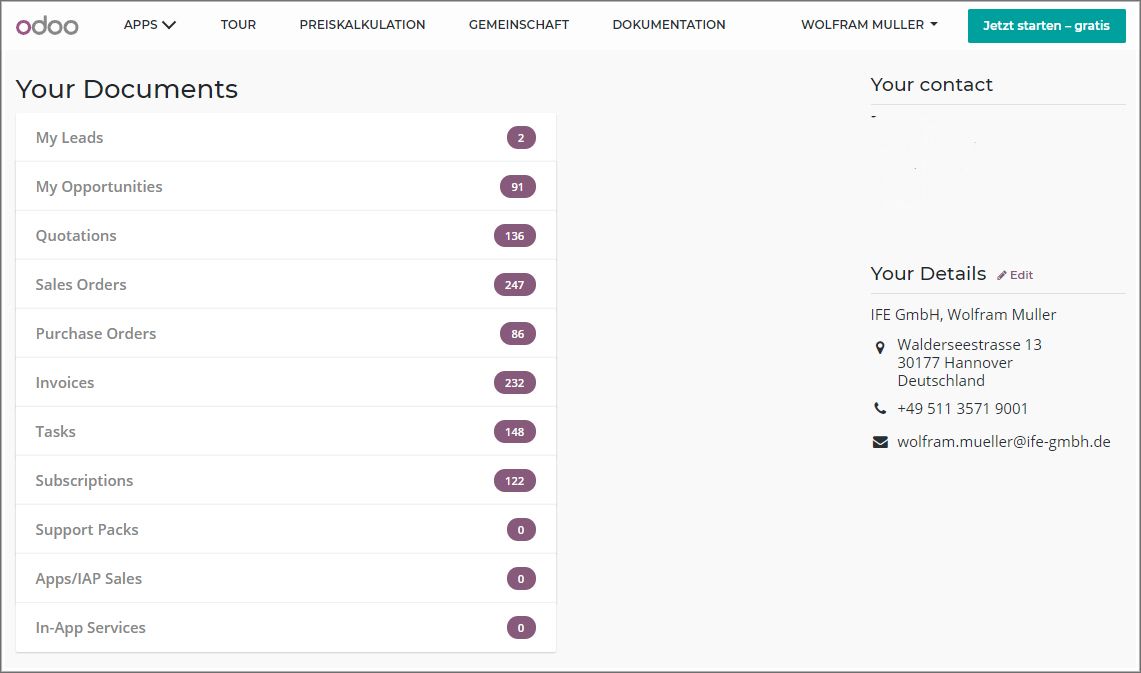Open the Wolfram Muller user dropdown
The image size is (1141, 673).
(x=869, y=25)
